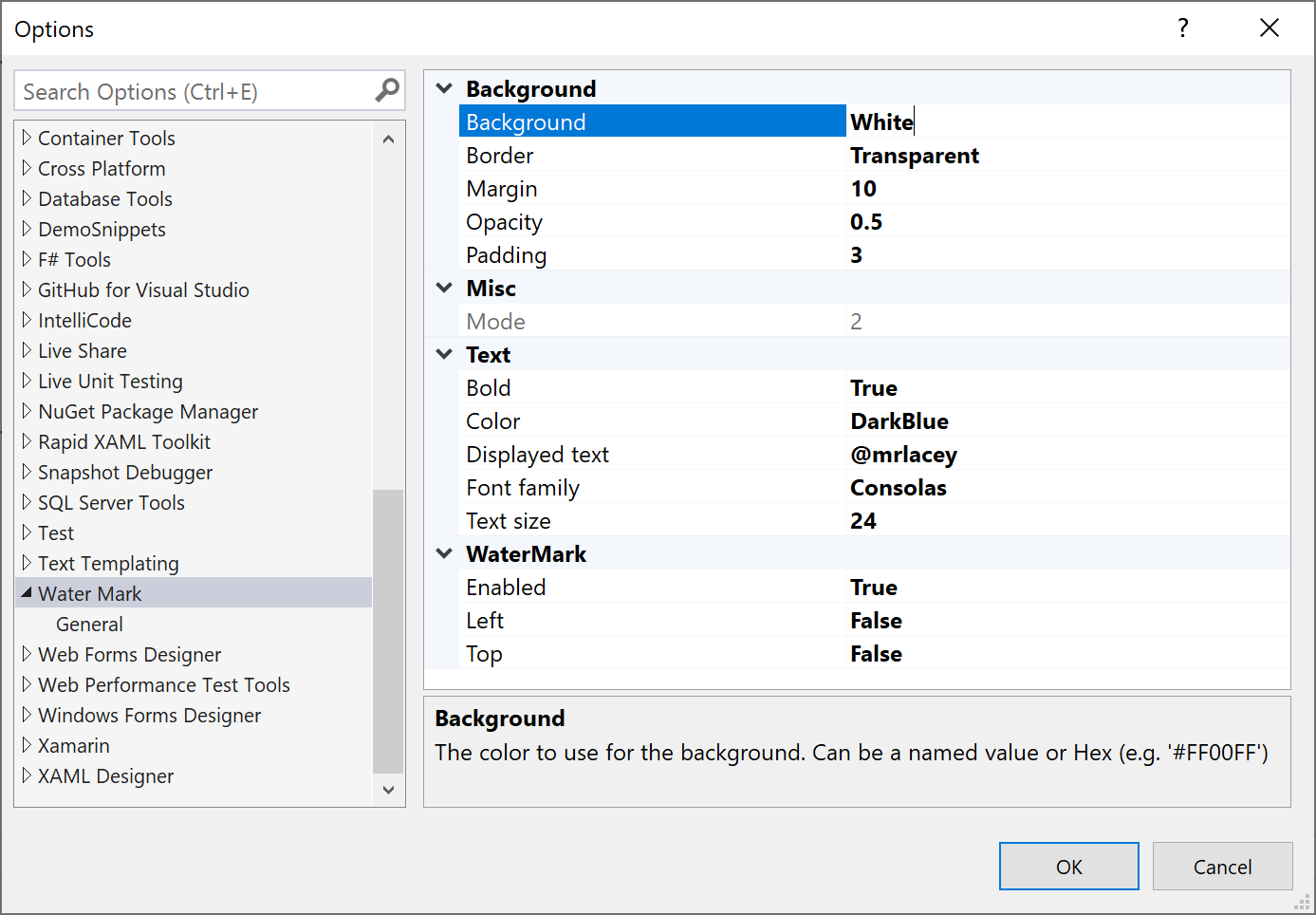Click the Cancel button

pyautogui.click(x=1222, y=866)
